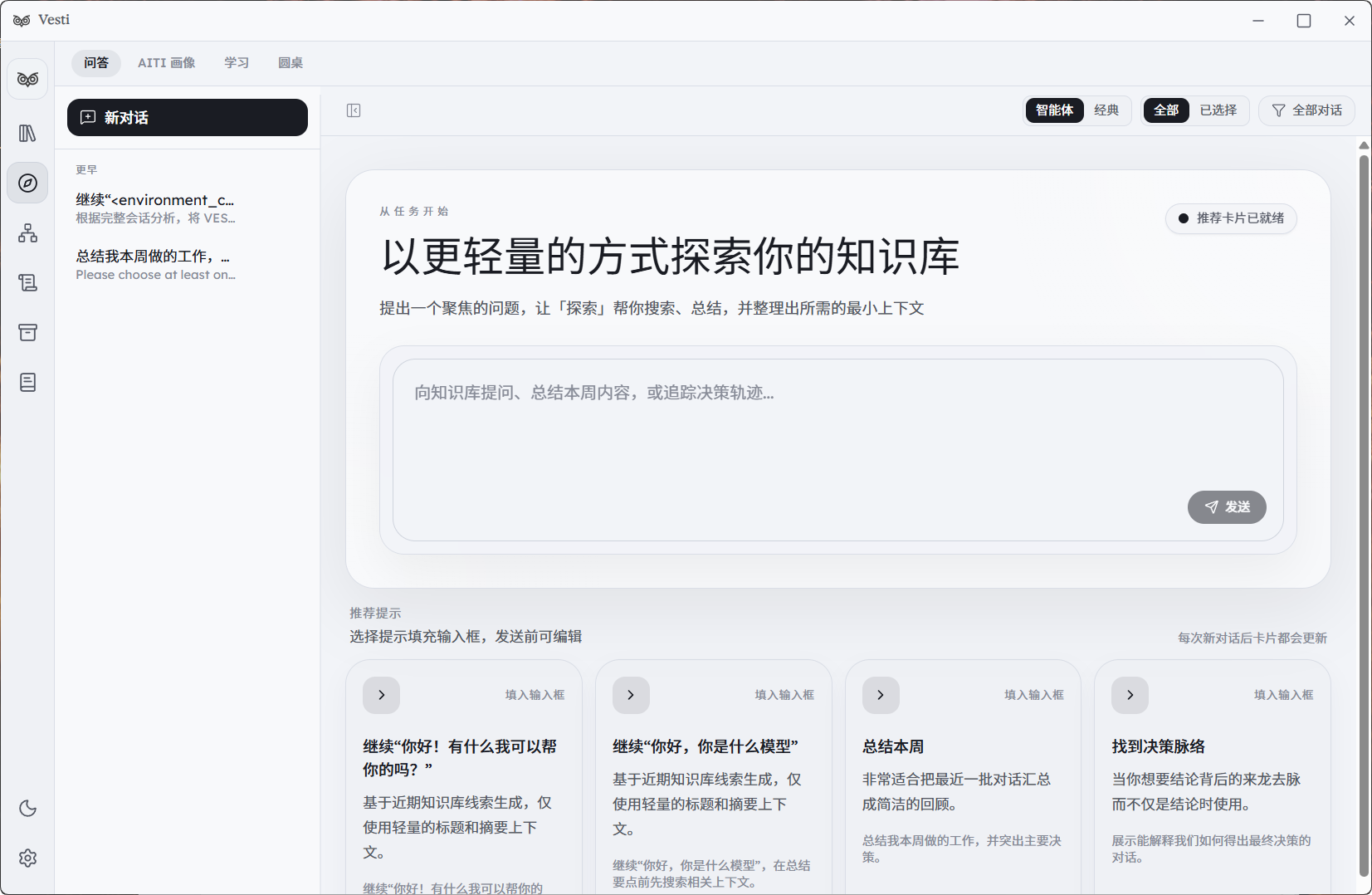Start a new conversation with 新对话
1372x895 pixels.
[x=188, y=118]
